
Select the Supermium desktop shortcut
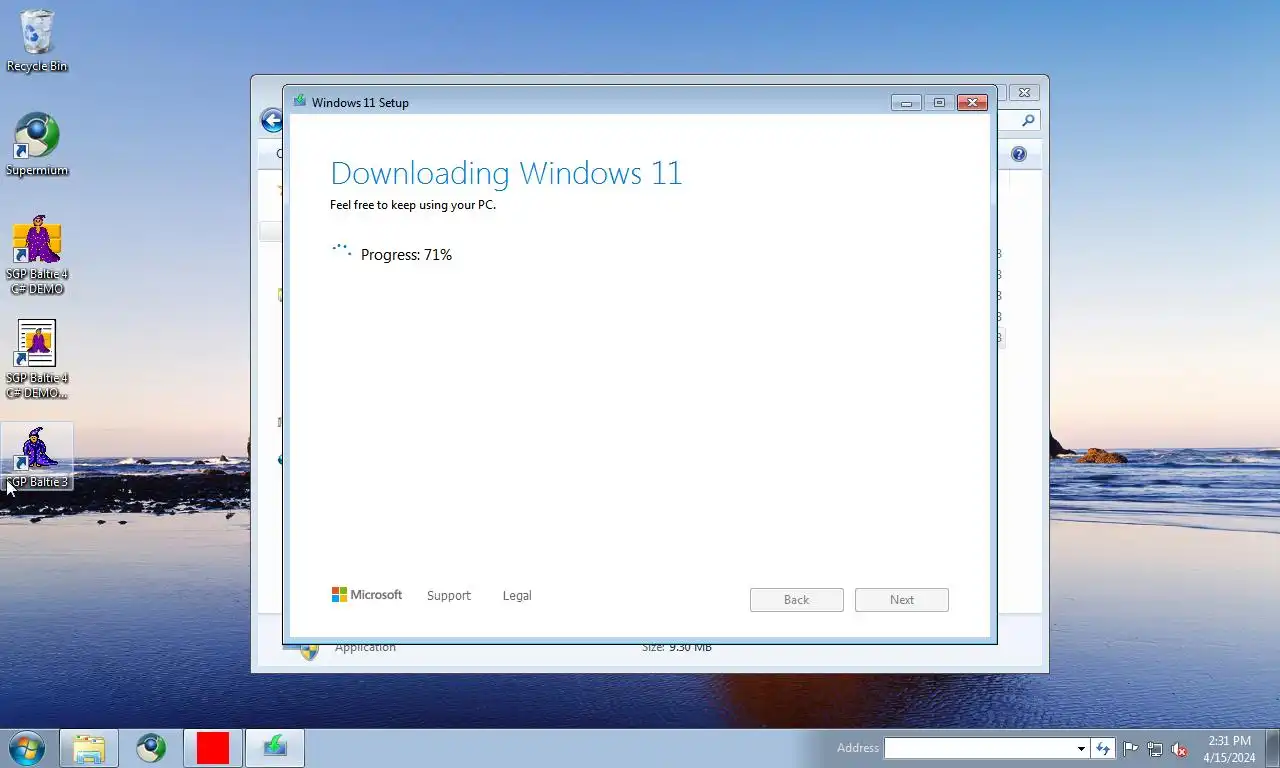(x=37, y=145)
